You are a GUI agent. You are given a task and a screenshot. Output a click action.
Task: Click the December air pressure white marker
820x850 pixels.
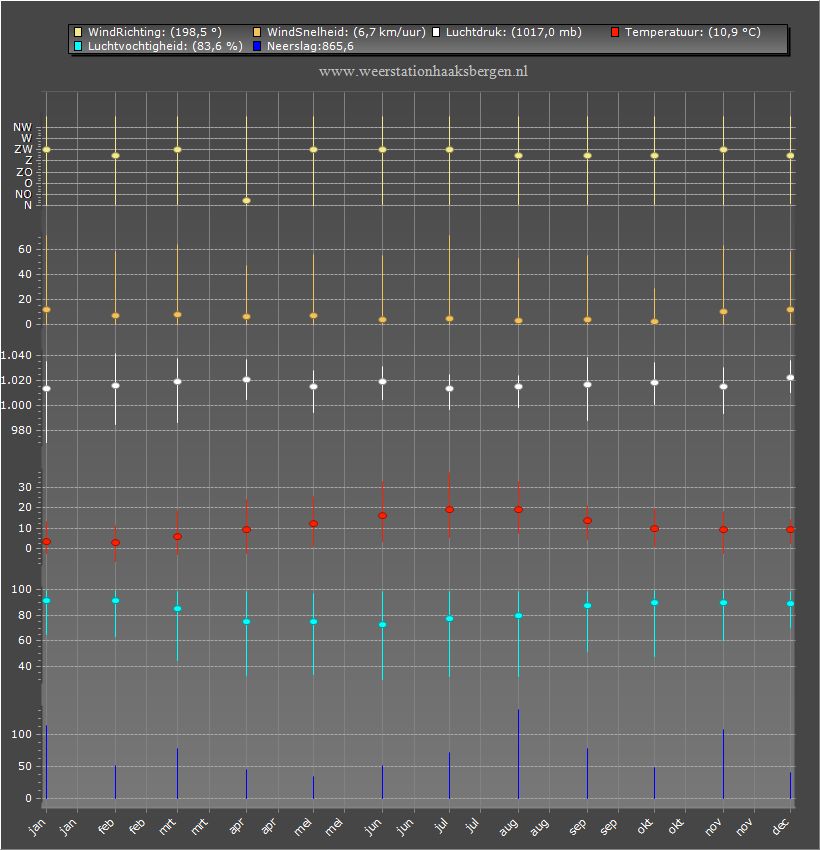click(x=791, y=378)
